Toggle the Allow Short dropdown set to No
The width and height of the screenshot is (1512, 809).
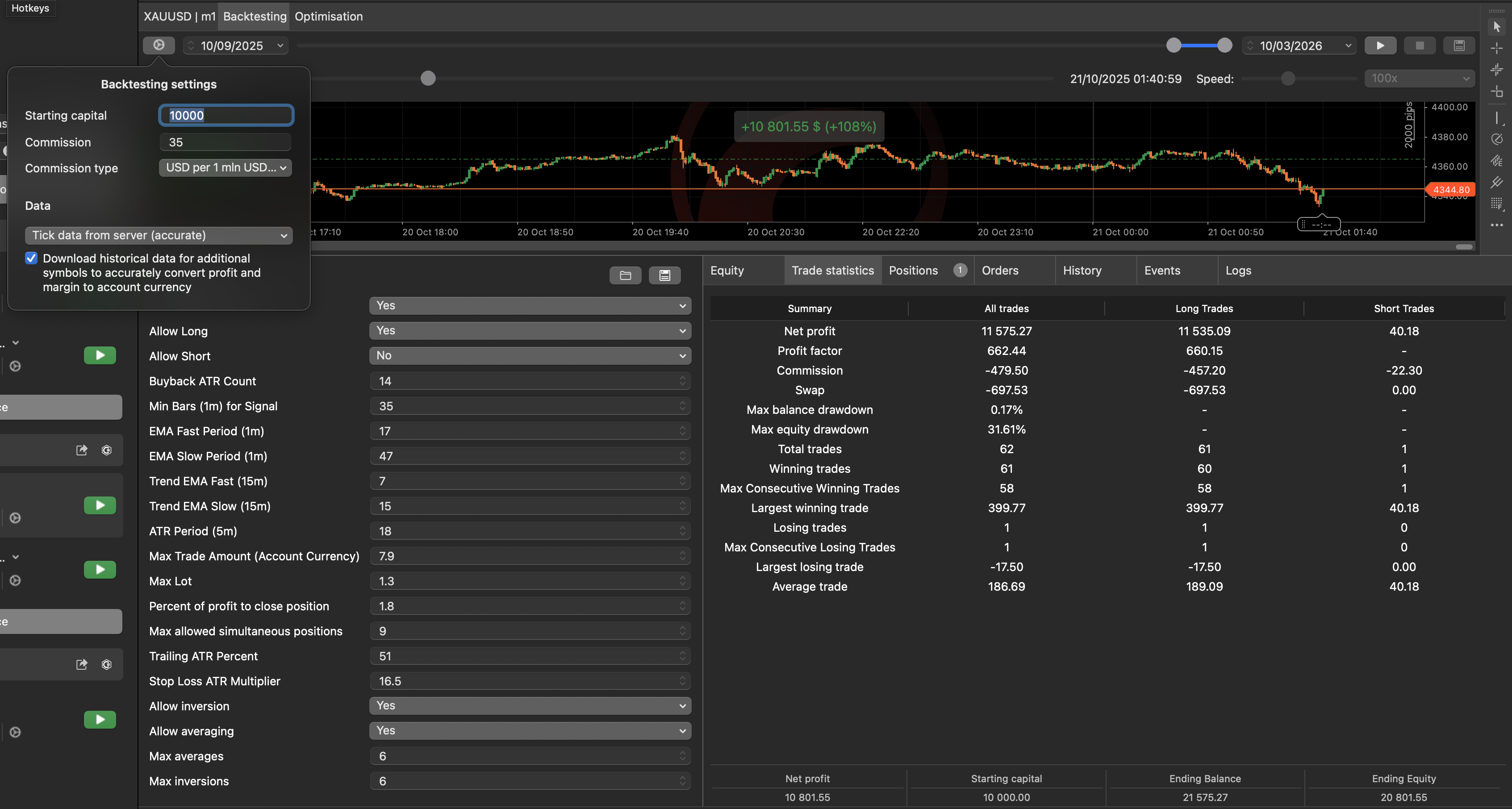point(530,355)
